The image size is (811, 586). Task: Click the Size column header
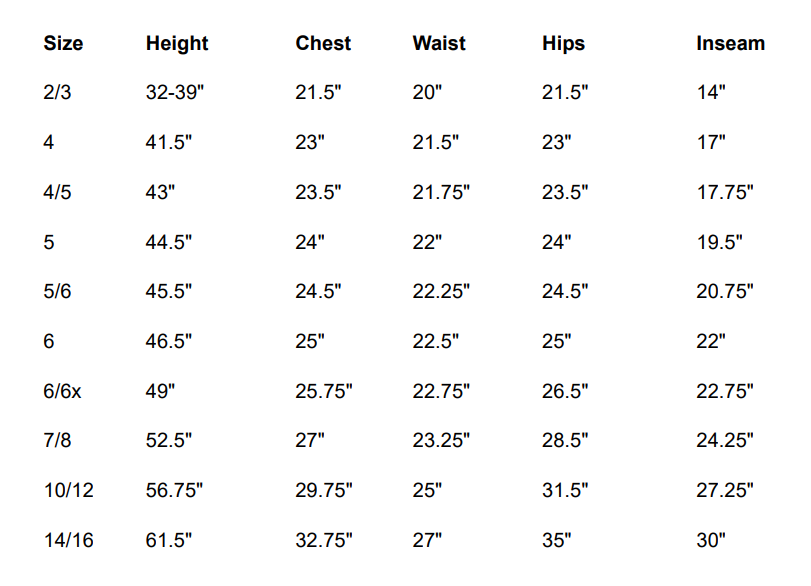[x=63, y=44]
